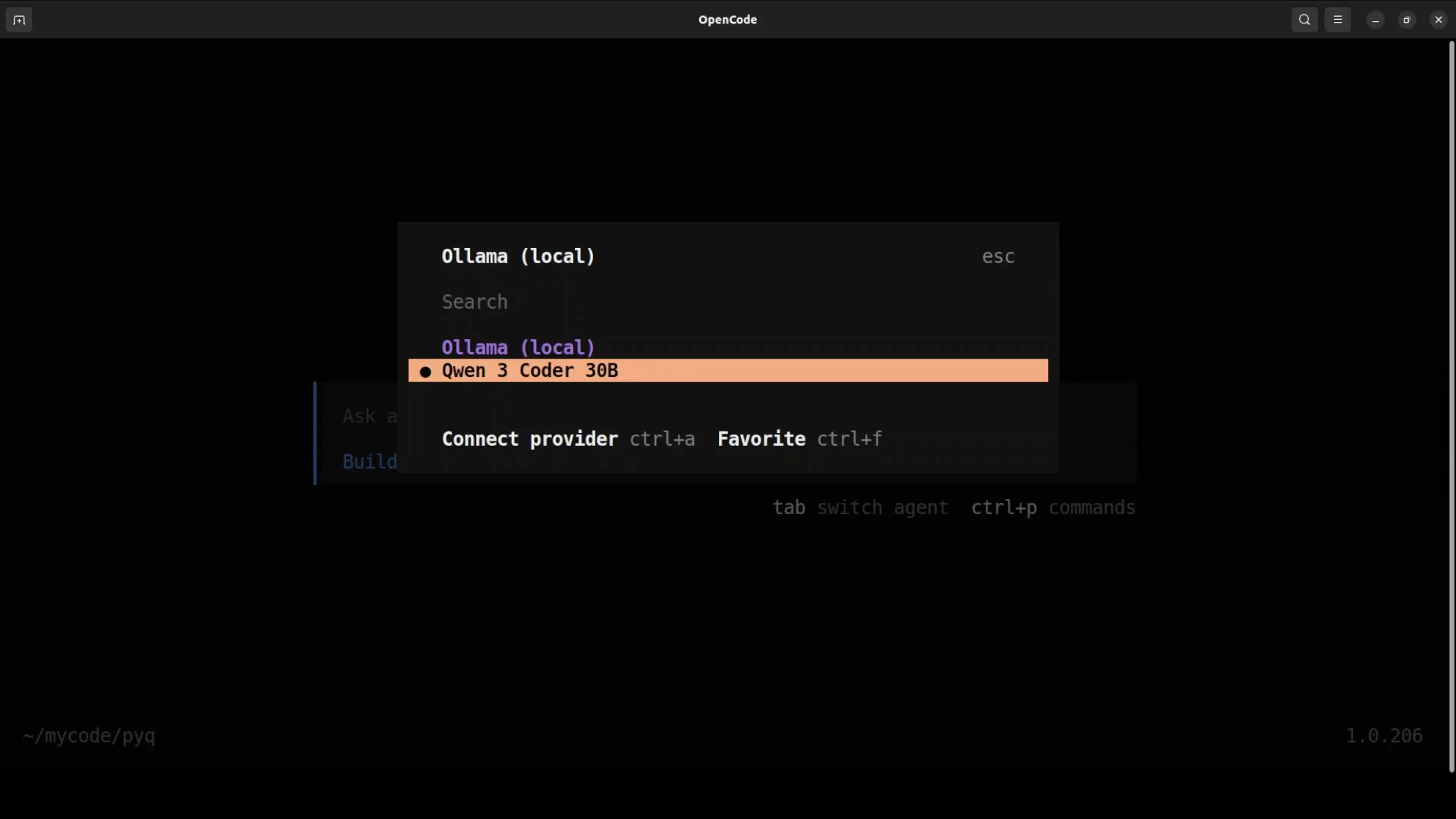Click the Ask prompt input area
Screen dimensions: 1456x819
[369, 416]
